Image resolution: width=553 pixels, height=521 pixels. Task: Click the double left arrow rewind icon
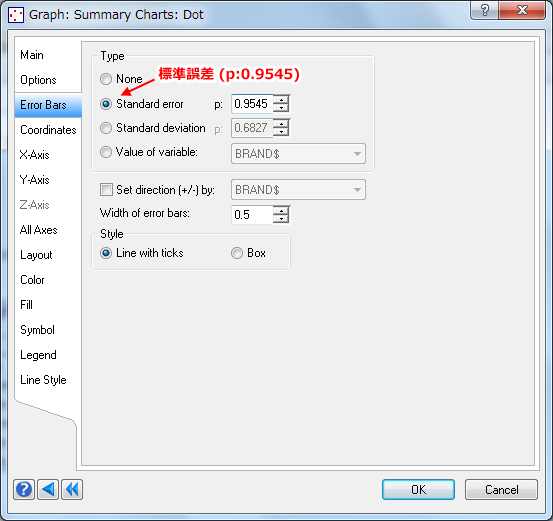pyautogui.click(x=72, y=489)
